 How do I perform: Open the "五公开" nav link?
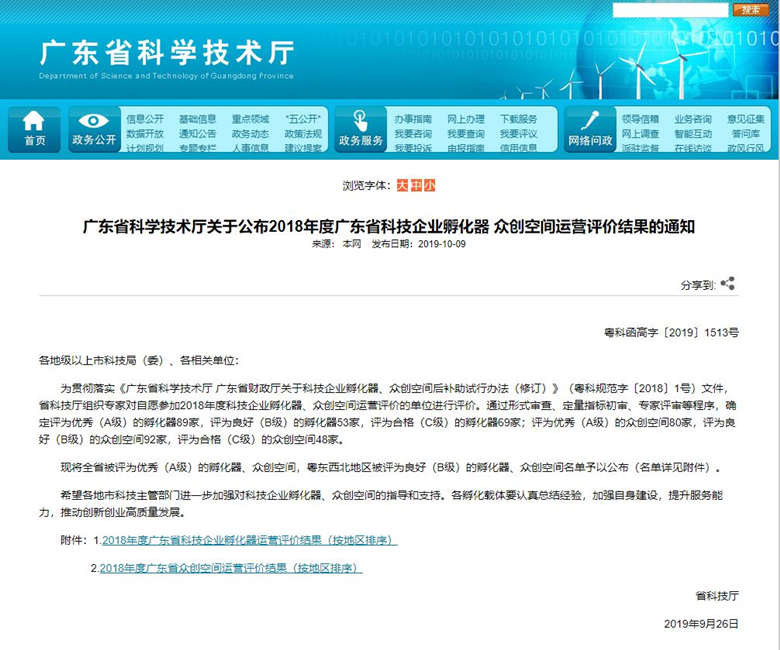(303, 119)
